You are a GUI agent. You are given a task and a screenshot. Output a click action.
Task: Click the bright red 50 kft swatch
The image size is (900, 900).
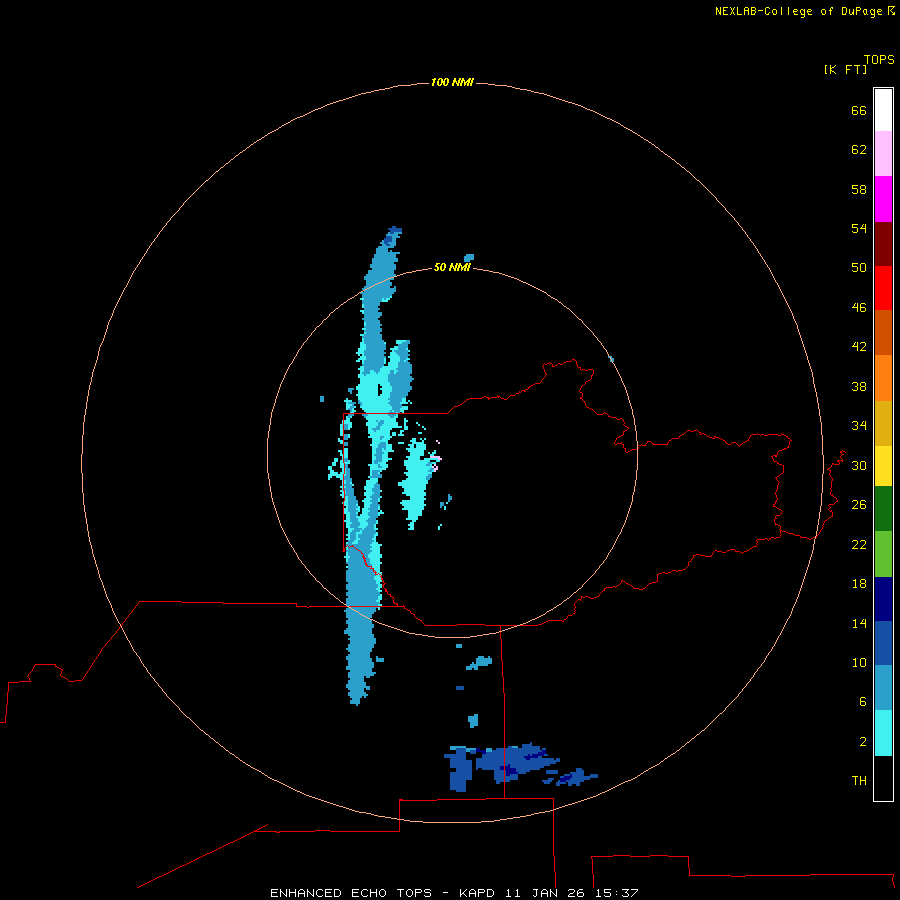click(x=883, y=288)
